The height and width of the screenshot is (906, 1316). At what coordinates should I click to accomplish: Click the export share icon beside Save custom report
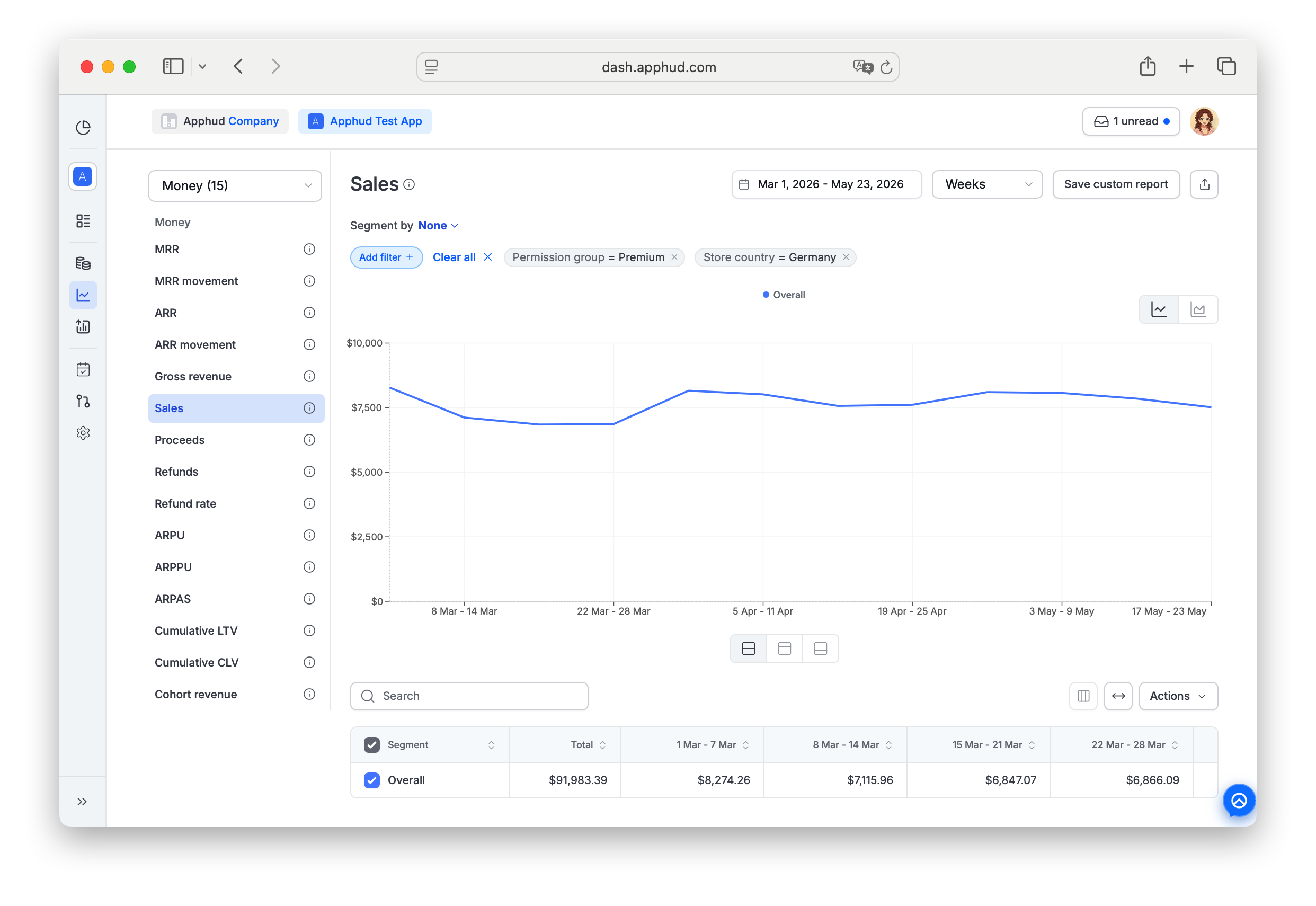pyautogui.click(x=1204, y=184)
